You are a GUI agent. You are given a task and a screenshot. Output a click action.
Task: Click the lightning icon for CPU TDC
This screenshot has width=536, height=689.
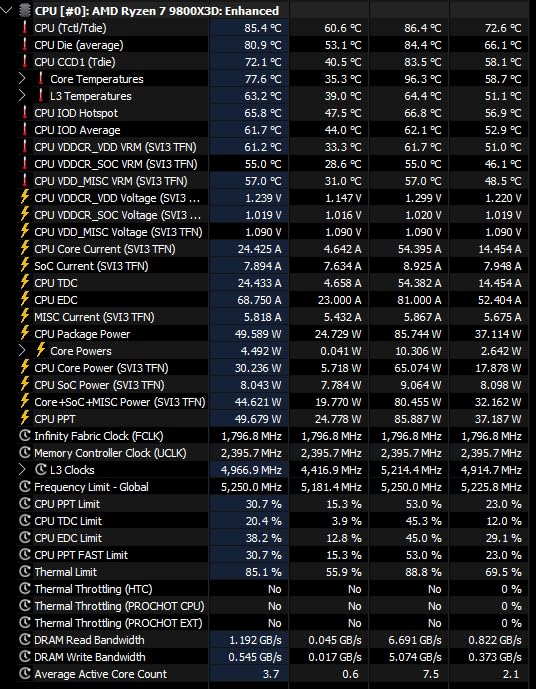(x=25, y=283)
